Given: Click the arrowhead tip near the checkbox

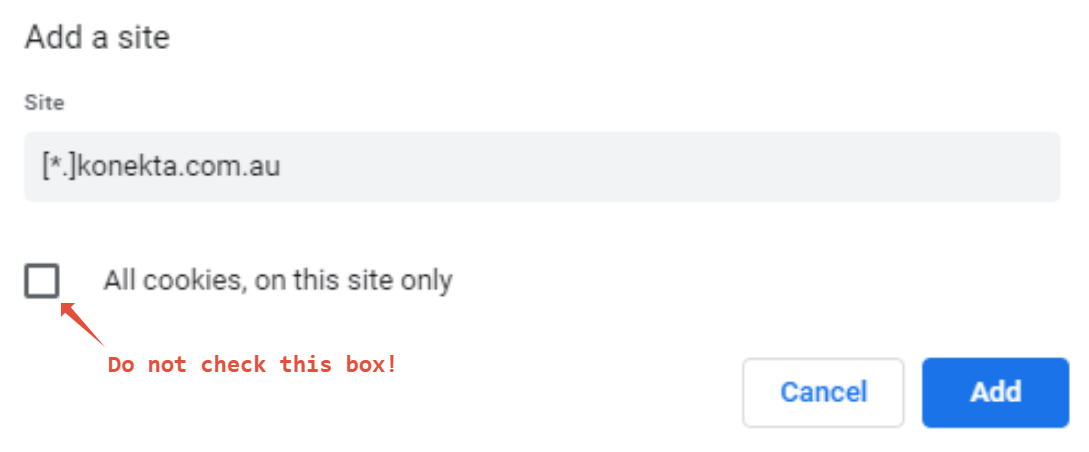Looking at the screenshot, I should [x=64, y=305].
